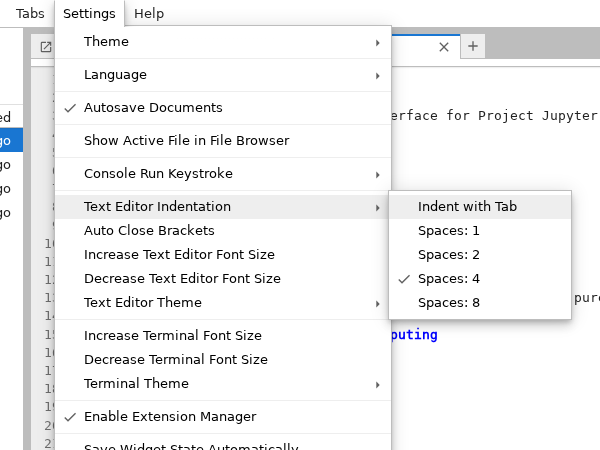Select Text Editor Indentation entry

(x=223, y=207)
